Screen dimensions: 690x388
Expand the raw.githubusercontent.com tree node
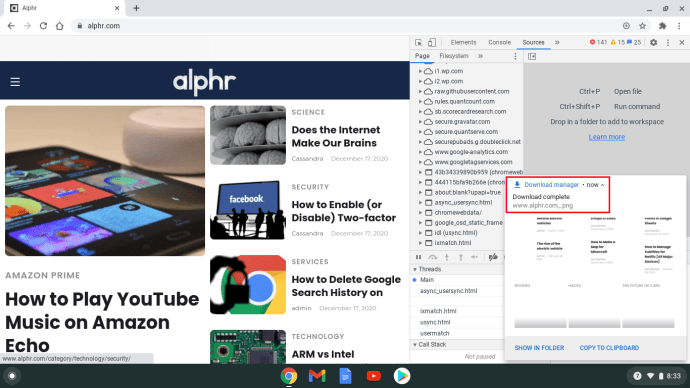pyautogui.click(x=420, y=92)
